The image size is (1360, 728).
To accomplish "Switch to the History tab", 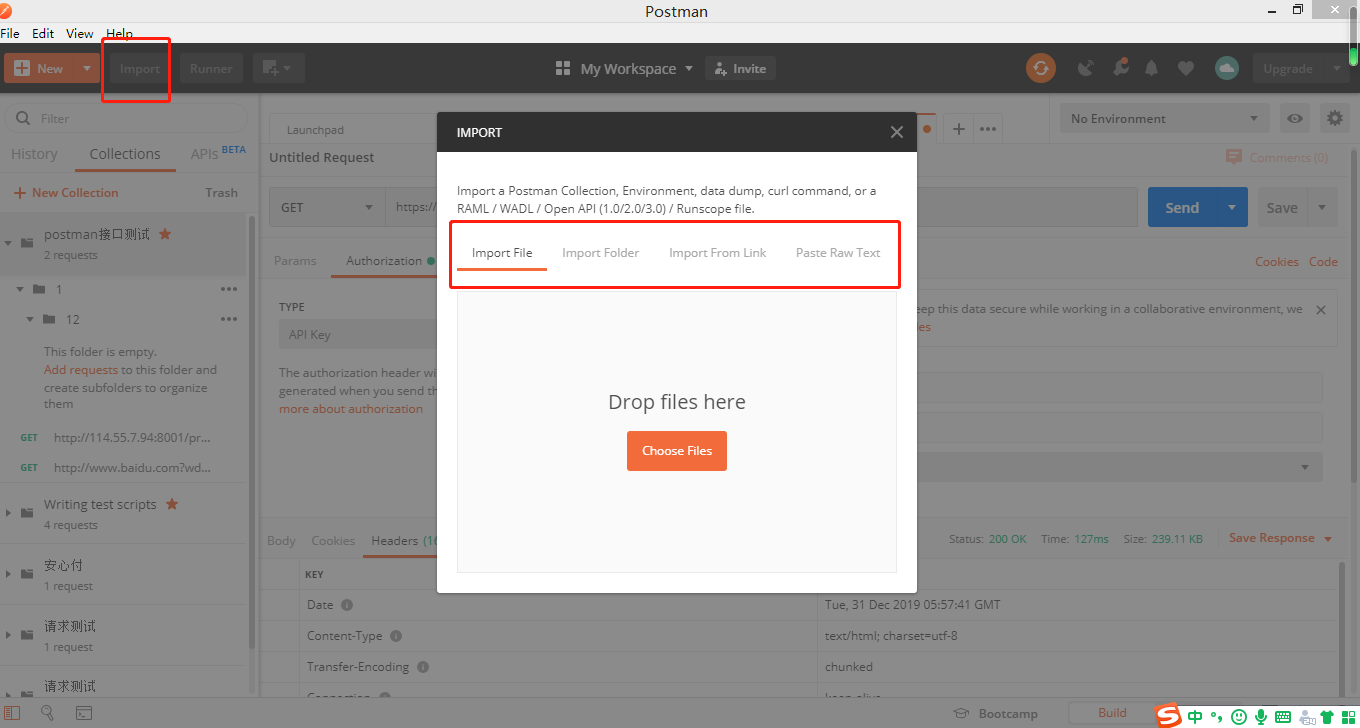I will (34, 154).
